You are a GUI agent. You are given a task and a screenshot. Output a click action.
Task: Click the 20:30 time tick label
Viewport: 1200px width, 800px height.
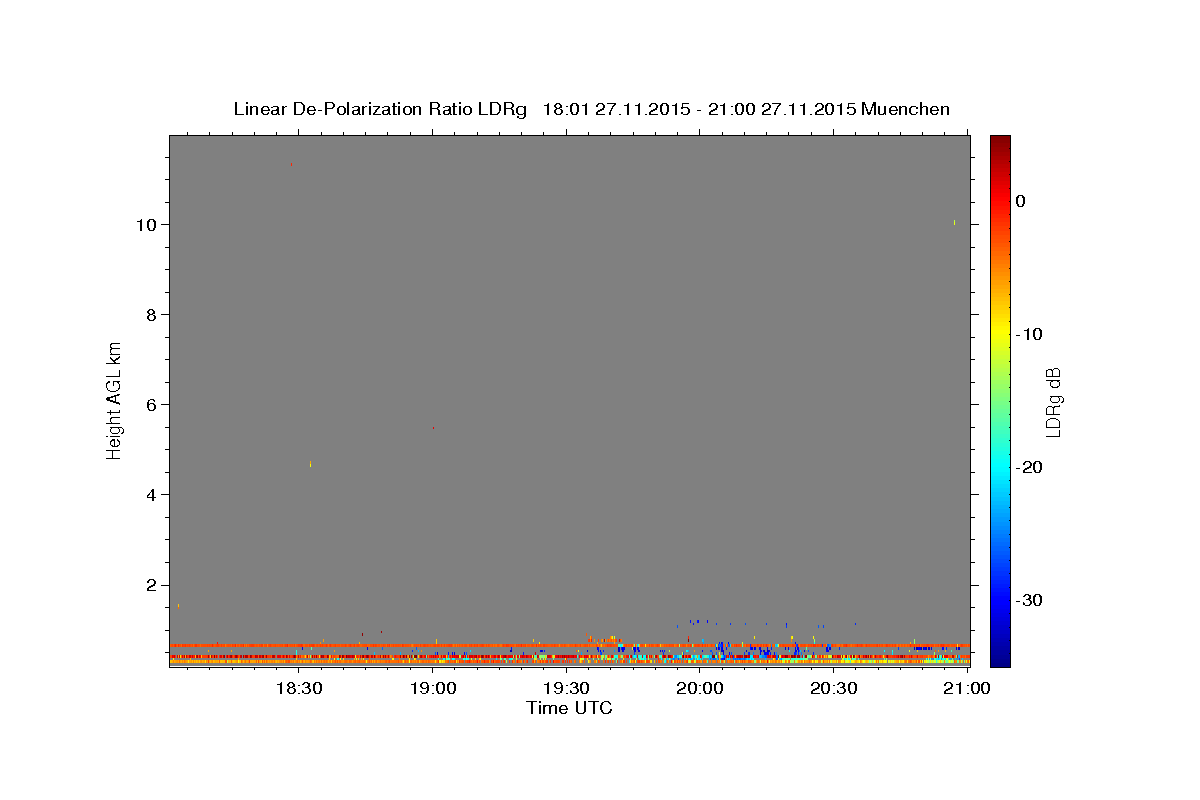click(834, 689)
